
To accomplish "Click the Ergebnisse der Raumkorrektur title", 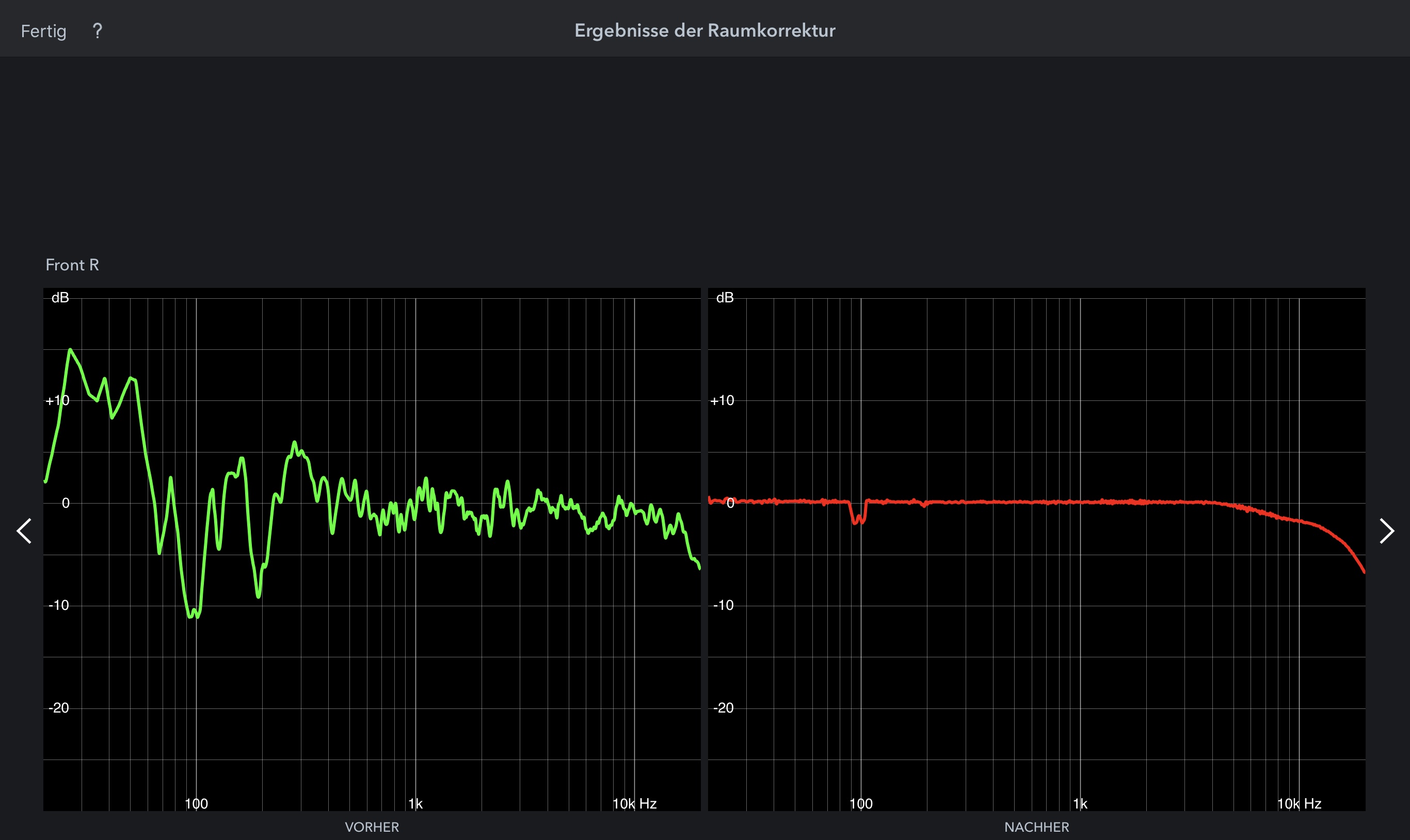I will (x=704, y=30).
